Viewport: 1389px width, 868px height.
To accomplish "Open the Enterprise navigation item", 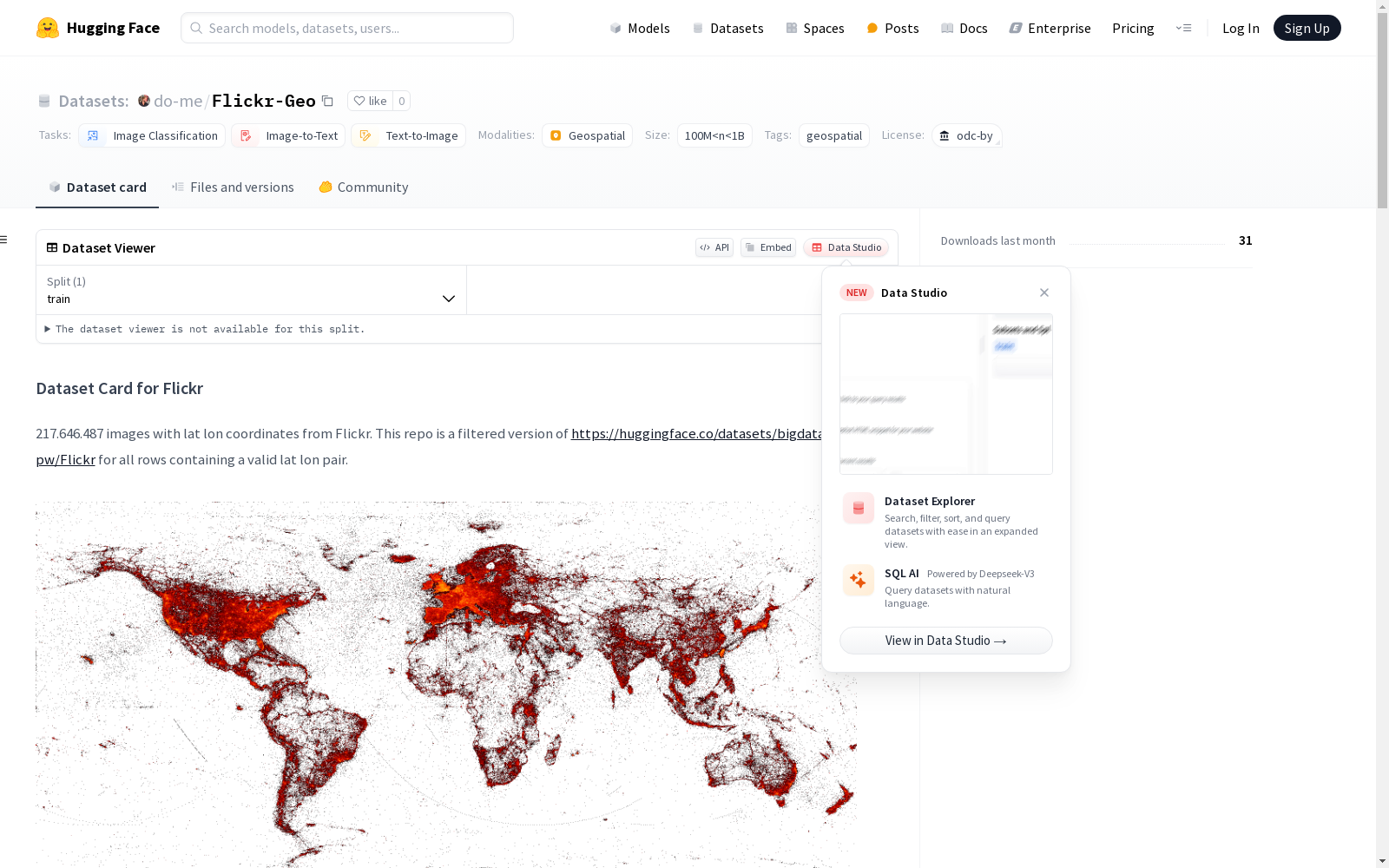I will tap(1050, 28).
